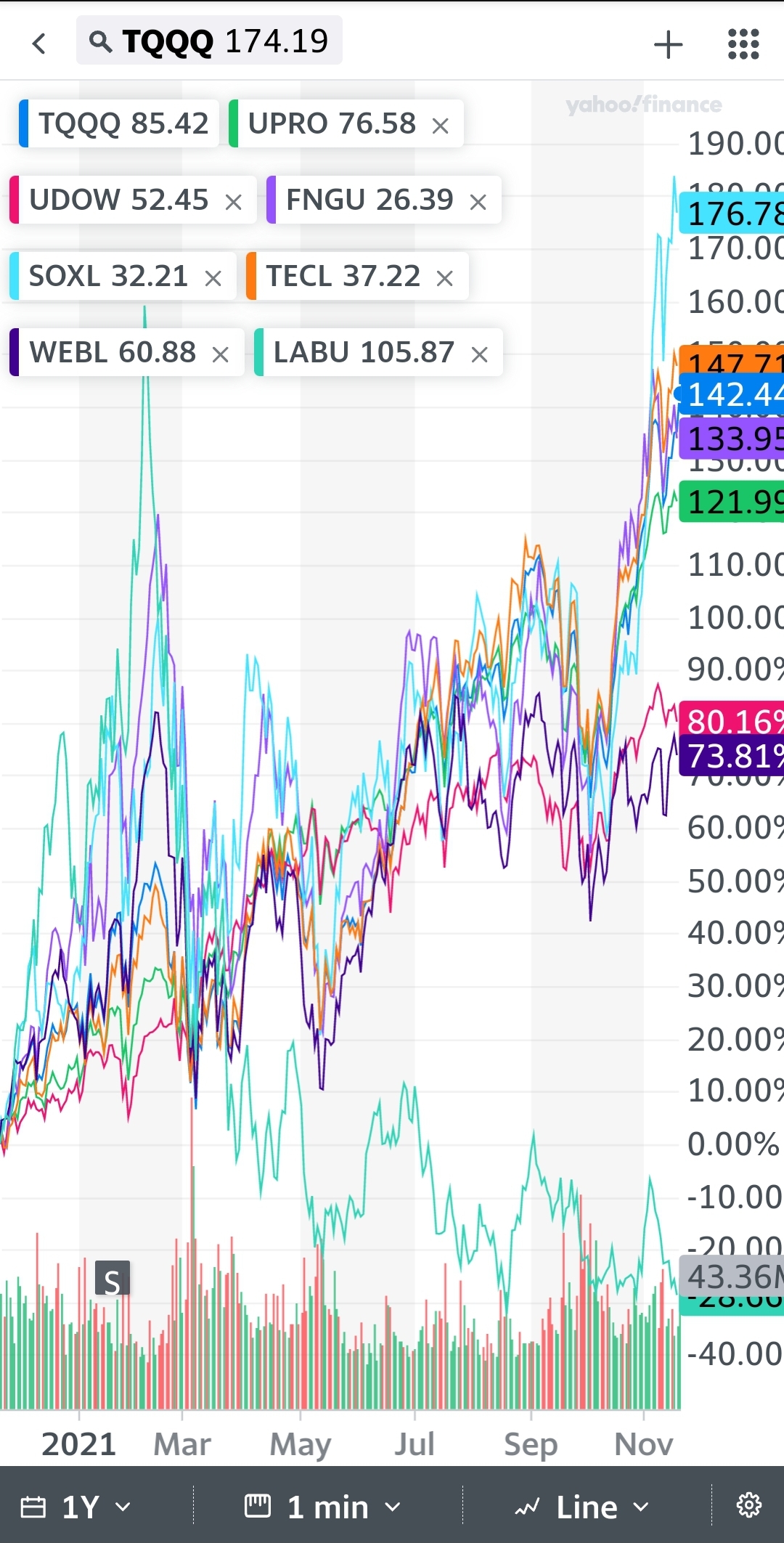784x1543 pixels.
Task: Open chart settings gear
Action: 748,1505
